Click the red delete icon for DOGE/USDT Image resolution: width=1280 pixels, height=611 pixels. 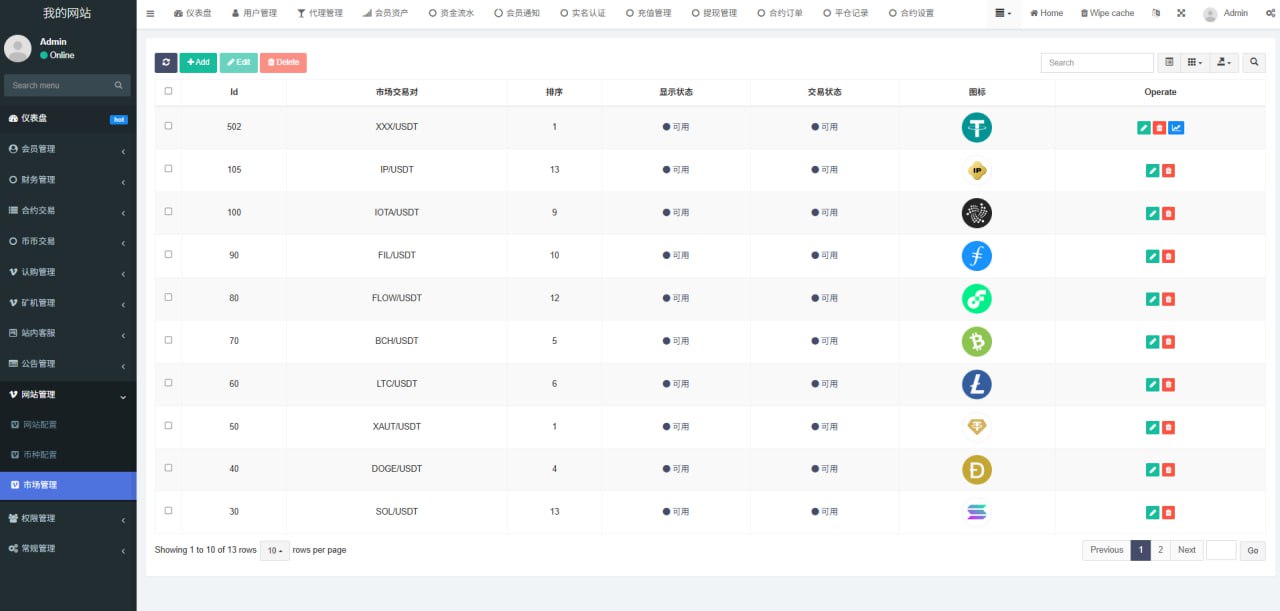click(1168, 469)
